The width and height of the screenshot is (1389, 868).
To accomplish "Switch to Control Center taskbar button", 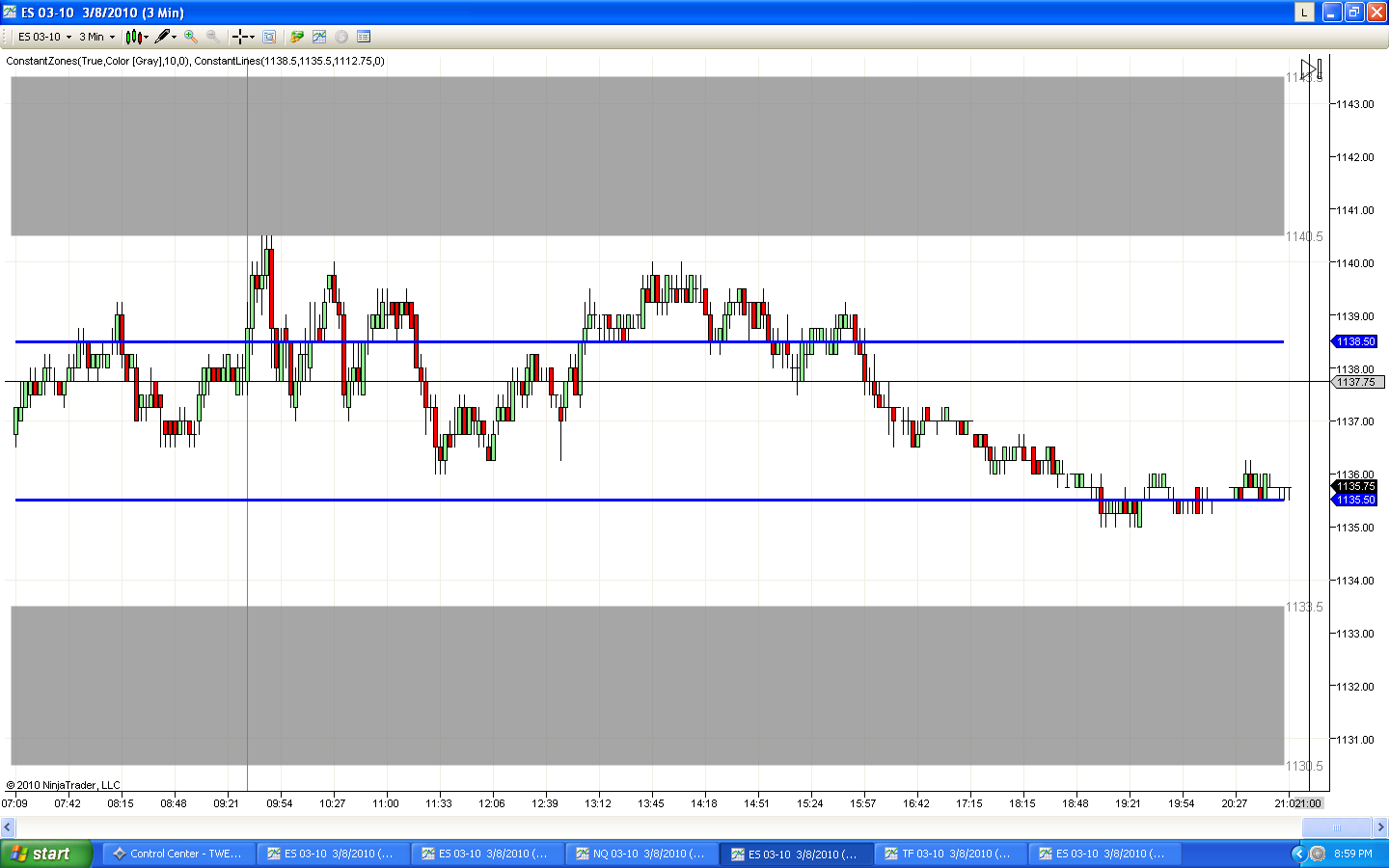I will (178, 854).
